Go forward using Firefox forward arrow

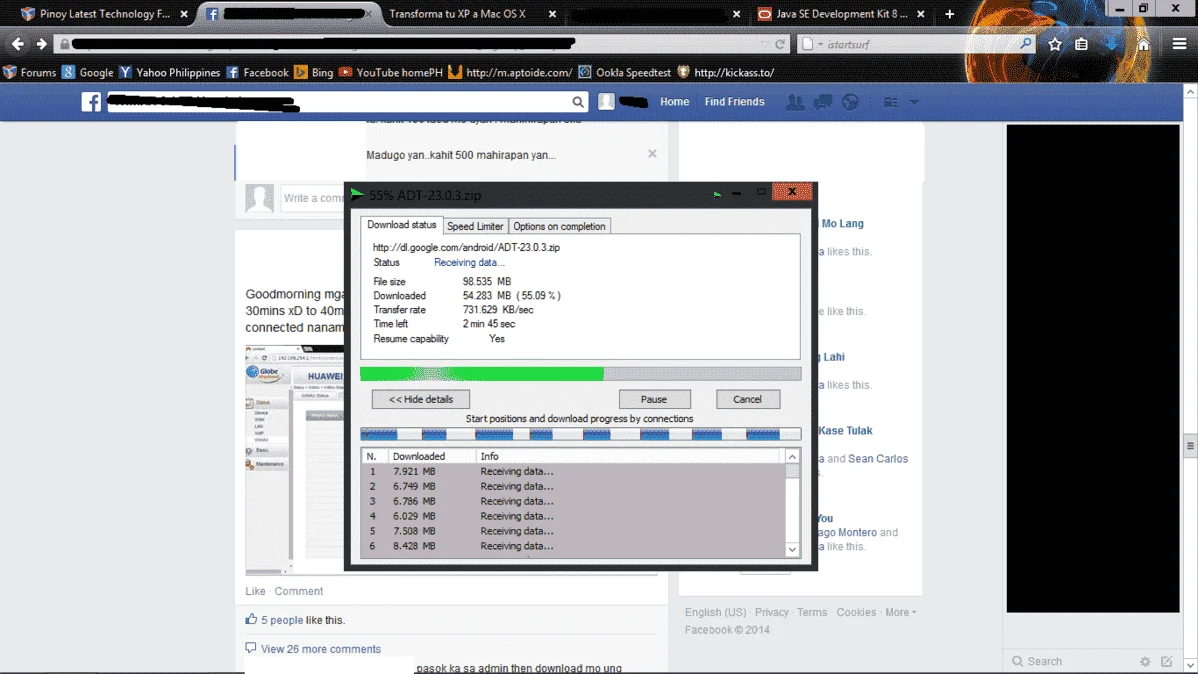tap(41, 44)
